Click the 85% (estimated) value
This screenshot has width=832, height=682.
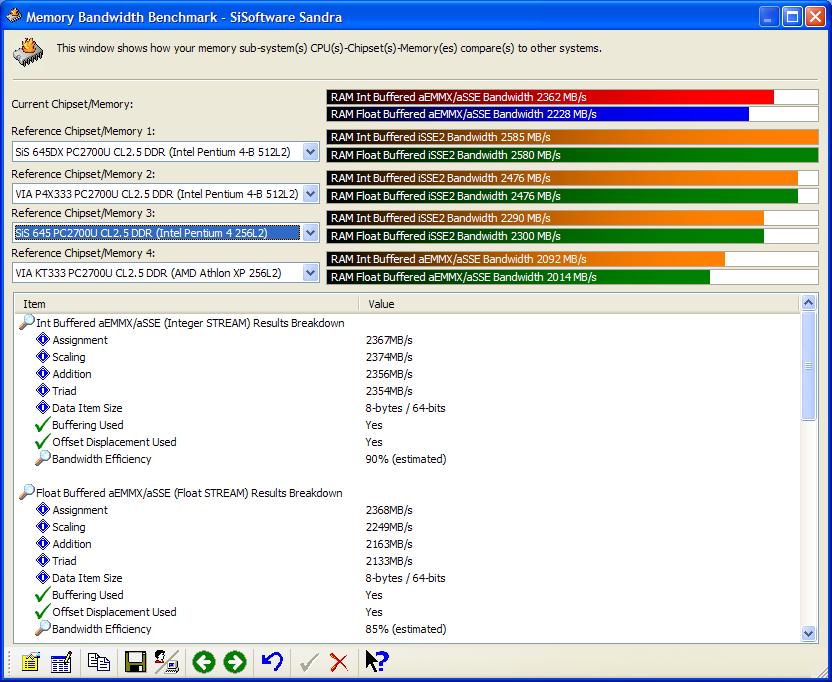coord(406,629)
